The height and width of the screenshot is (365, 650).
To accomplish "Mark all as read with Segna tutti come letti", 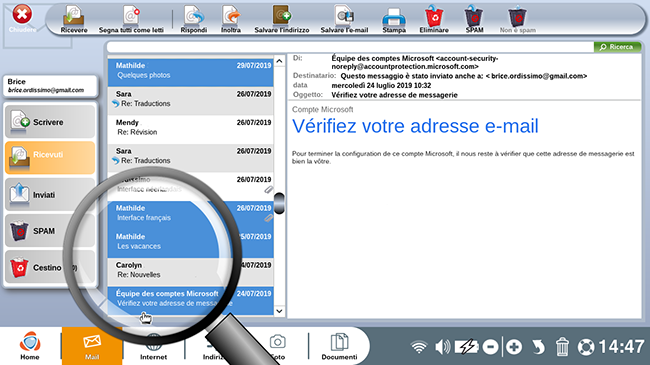I will coord(131,19).
